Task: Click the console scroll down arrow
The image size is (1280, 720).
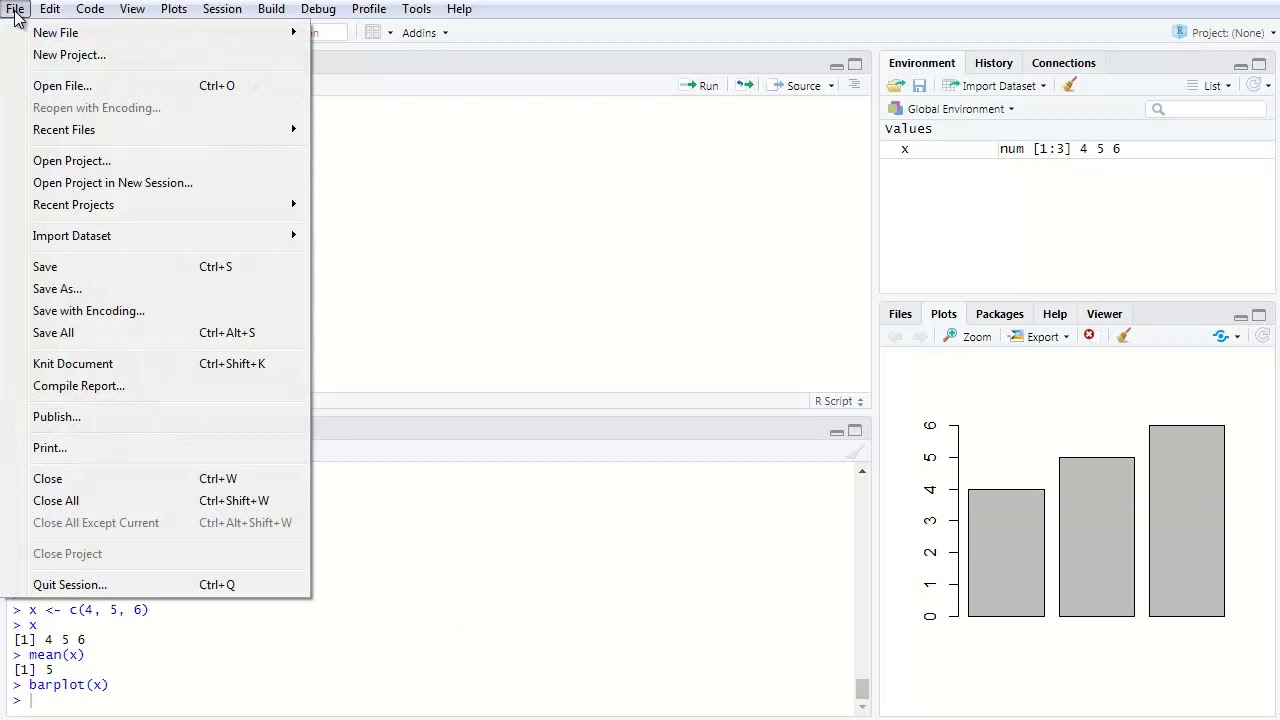Action: coord(862,707)
